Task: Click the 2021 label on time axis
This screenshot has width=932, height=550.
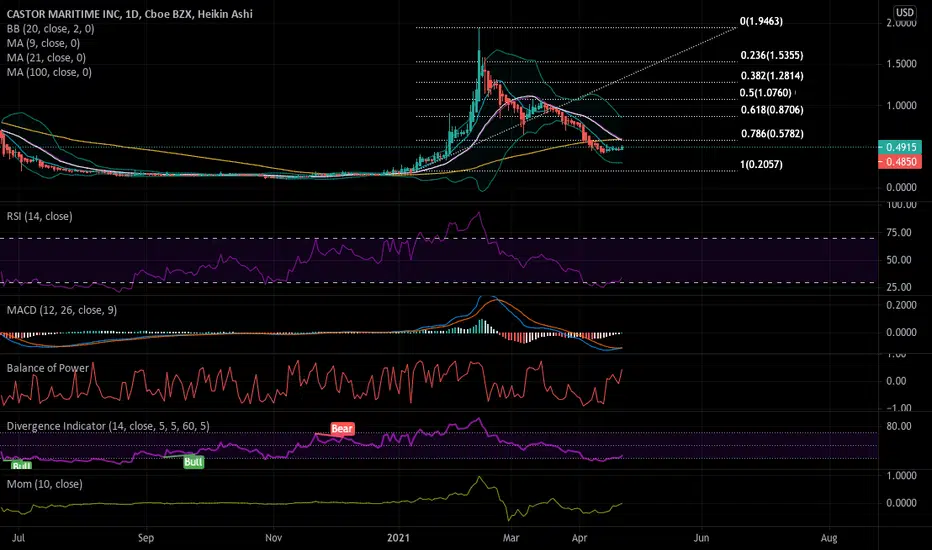Action: click(398, 538)
